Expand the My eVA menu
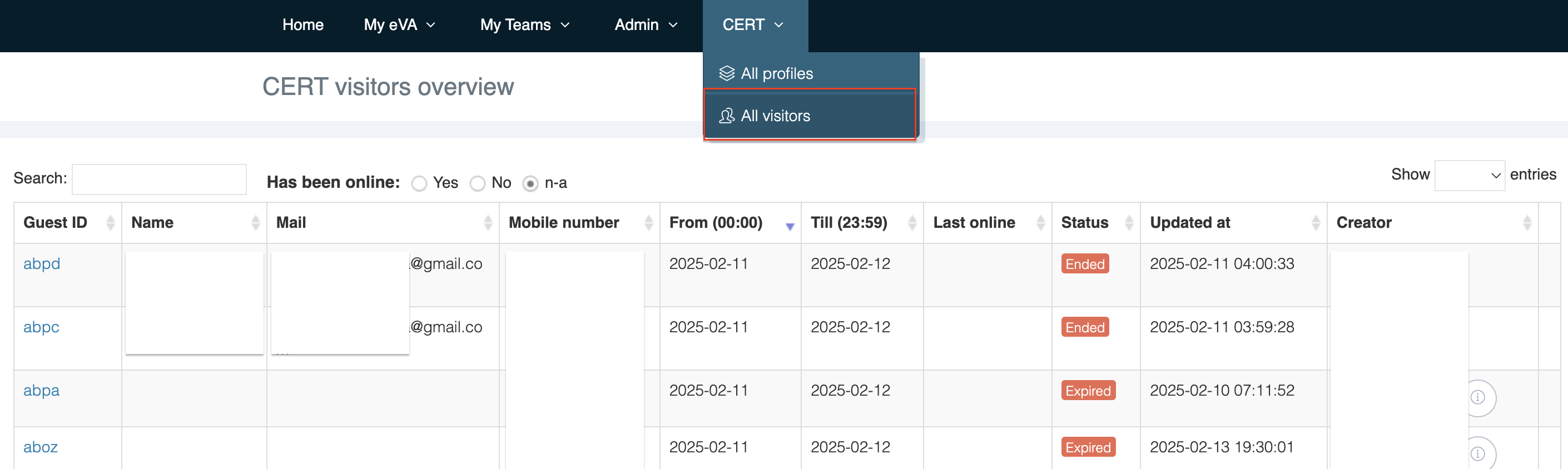The width and height of the screenshot is (1568, 469). point(399,25)
